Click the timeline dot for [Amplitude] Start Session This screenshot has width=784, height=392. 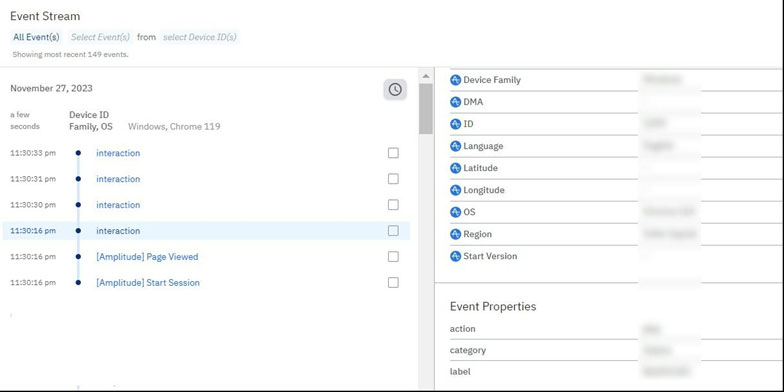click(x=78, y=282)
